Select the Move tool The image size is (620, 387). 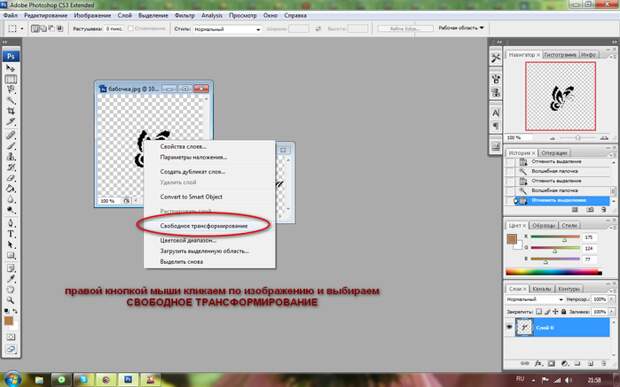click(10, 68)
